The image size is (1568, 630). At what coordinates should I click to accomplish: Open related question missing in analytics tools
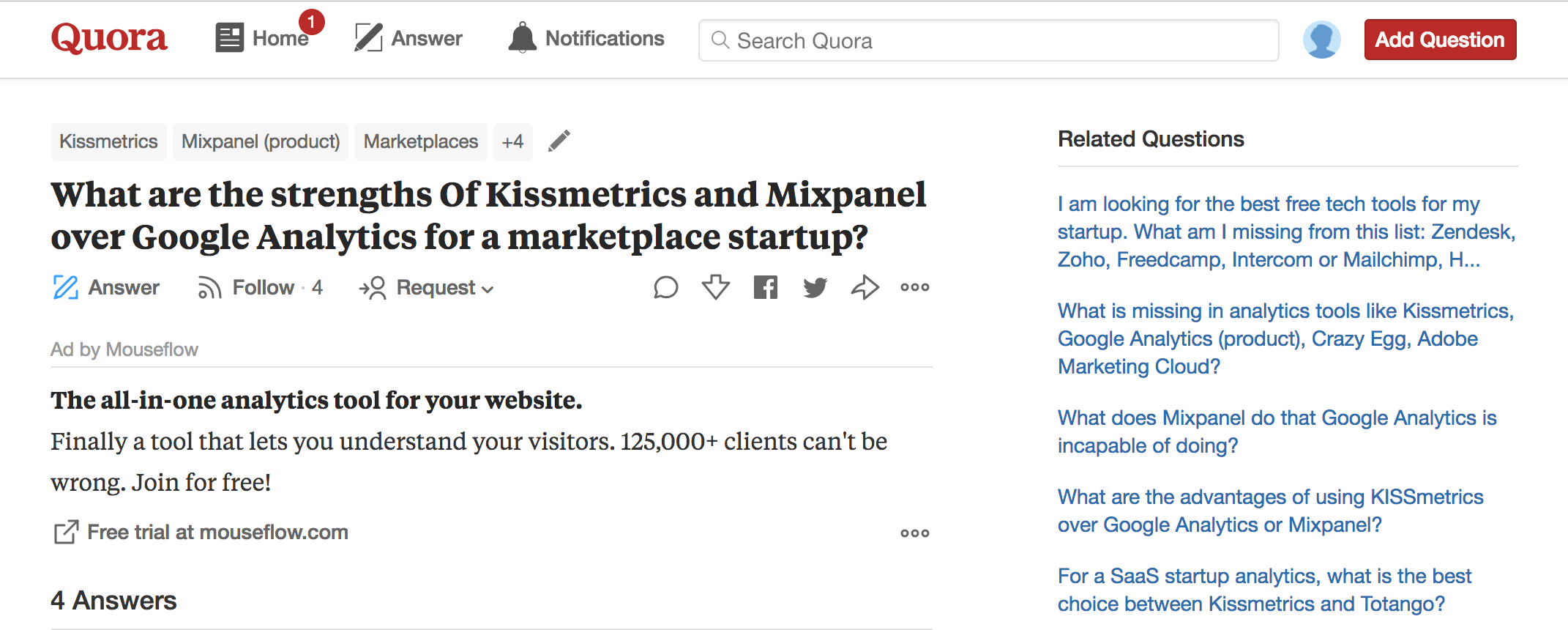1285,338
